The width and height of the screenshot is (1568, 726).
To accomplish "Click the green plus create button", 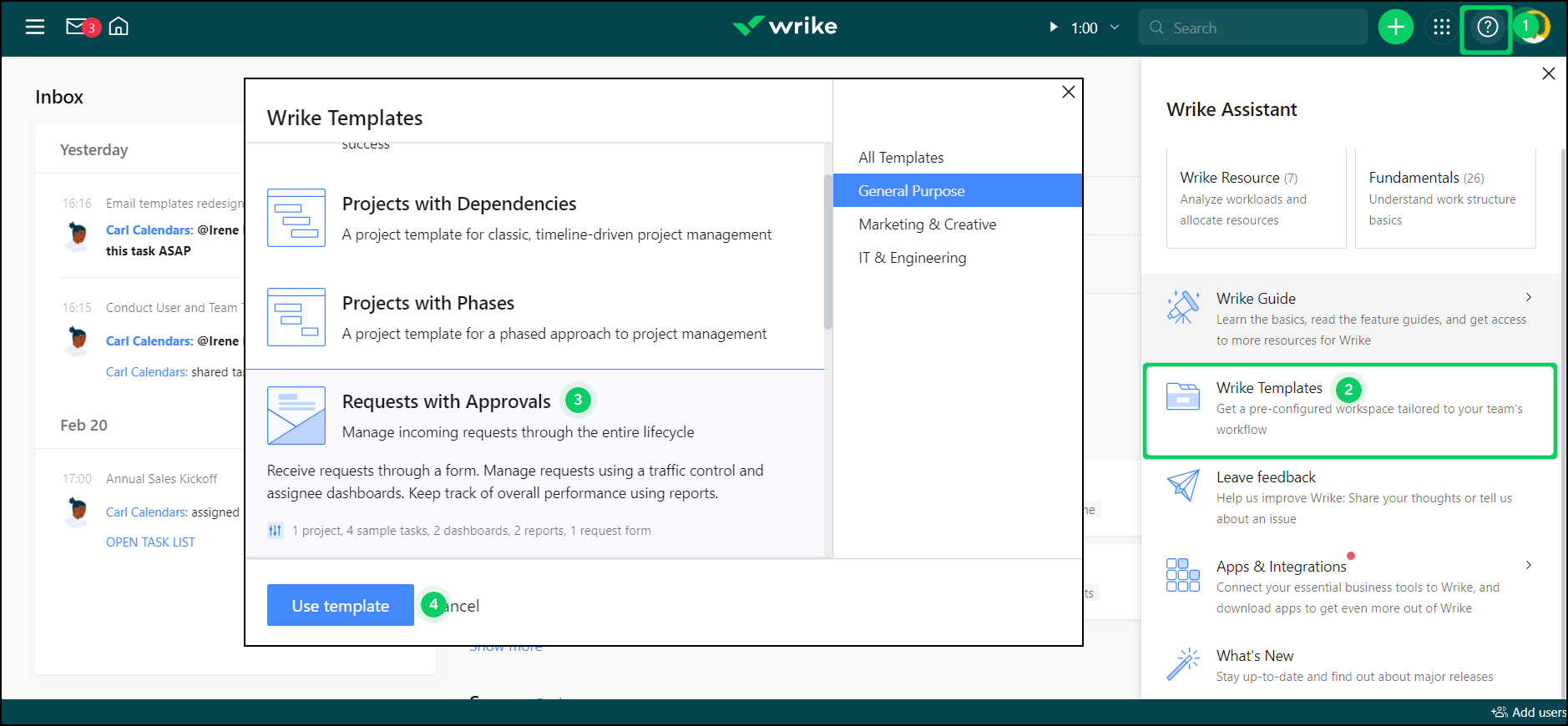I will point(1396,28).
